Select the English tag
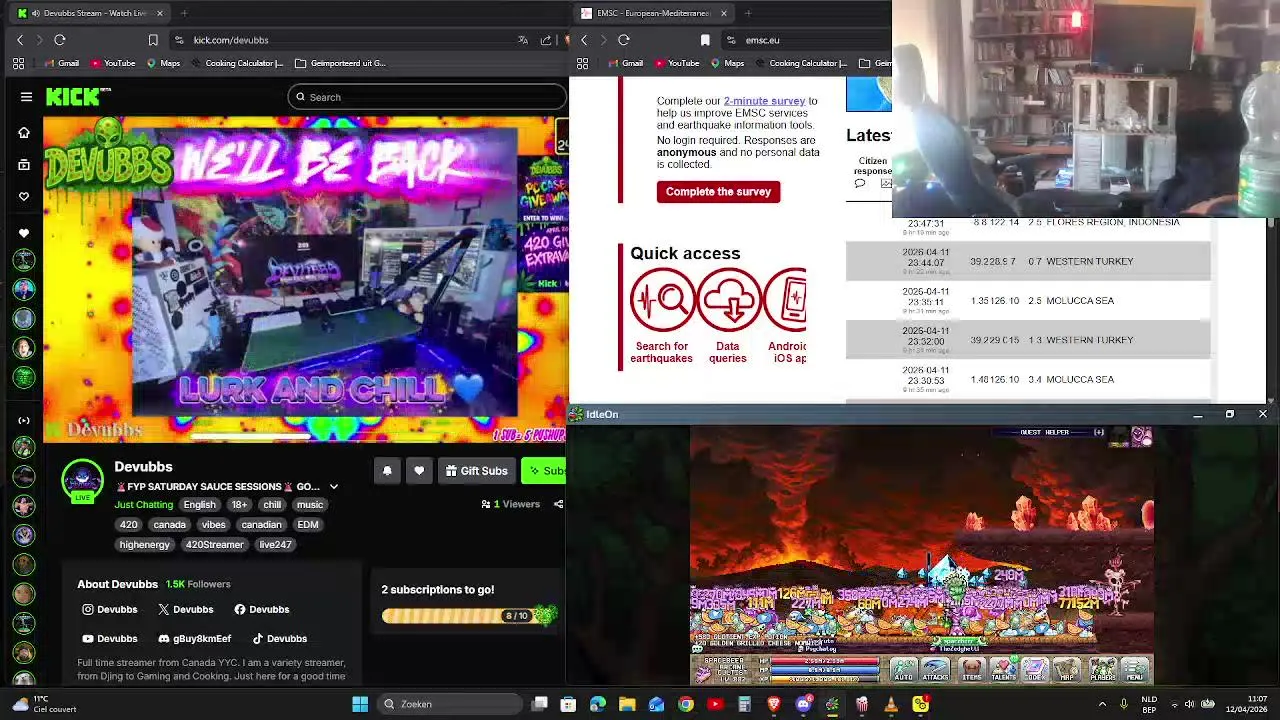Screen dimensions: 1280x720 [199, 505]
